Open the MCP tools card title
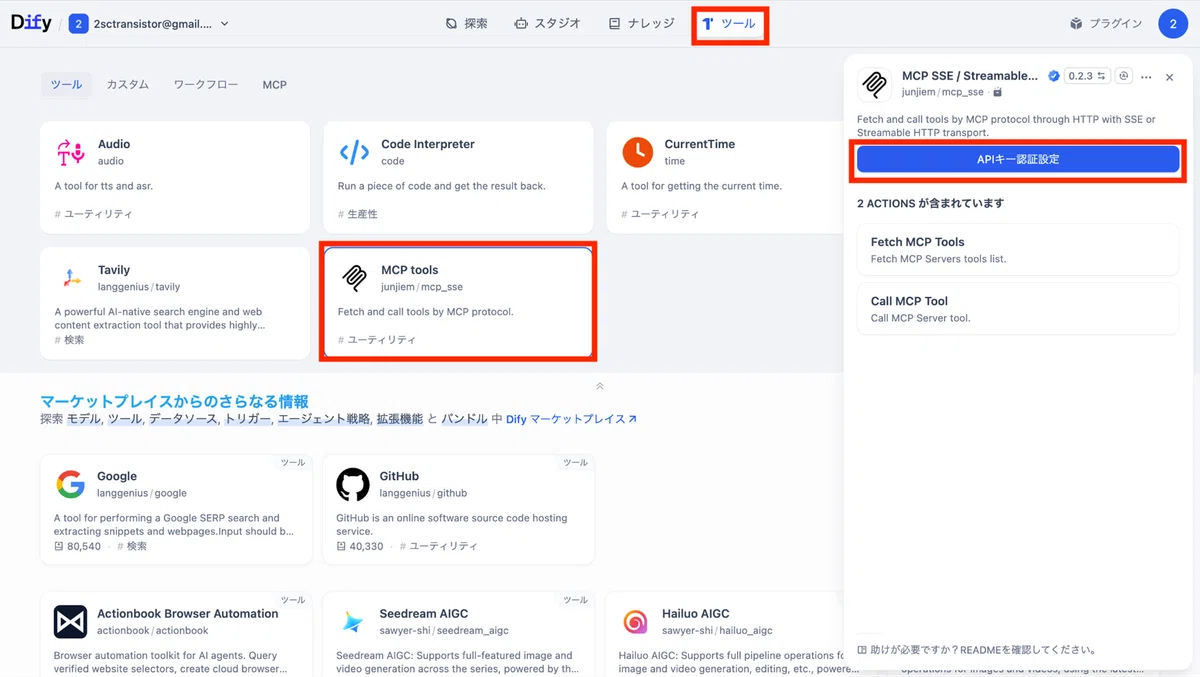Image resolution: width=1200 pixels, height=677 pixels. coord(410,270)
